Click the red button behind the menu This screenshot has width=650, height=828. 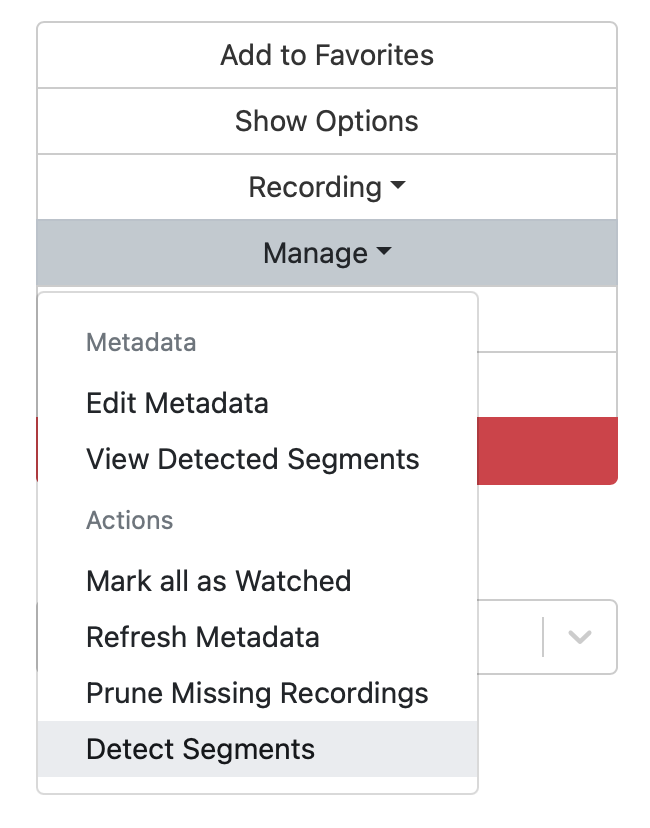pos(547,451)
